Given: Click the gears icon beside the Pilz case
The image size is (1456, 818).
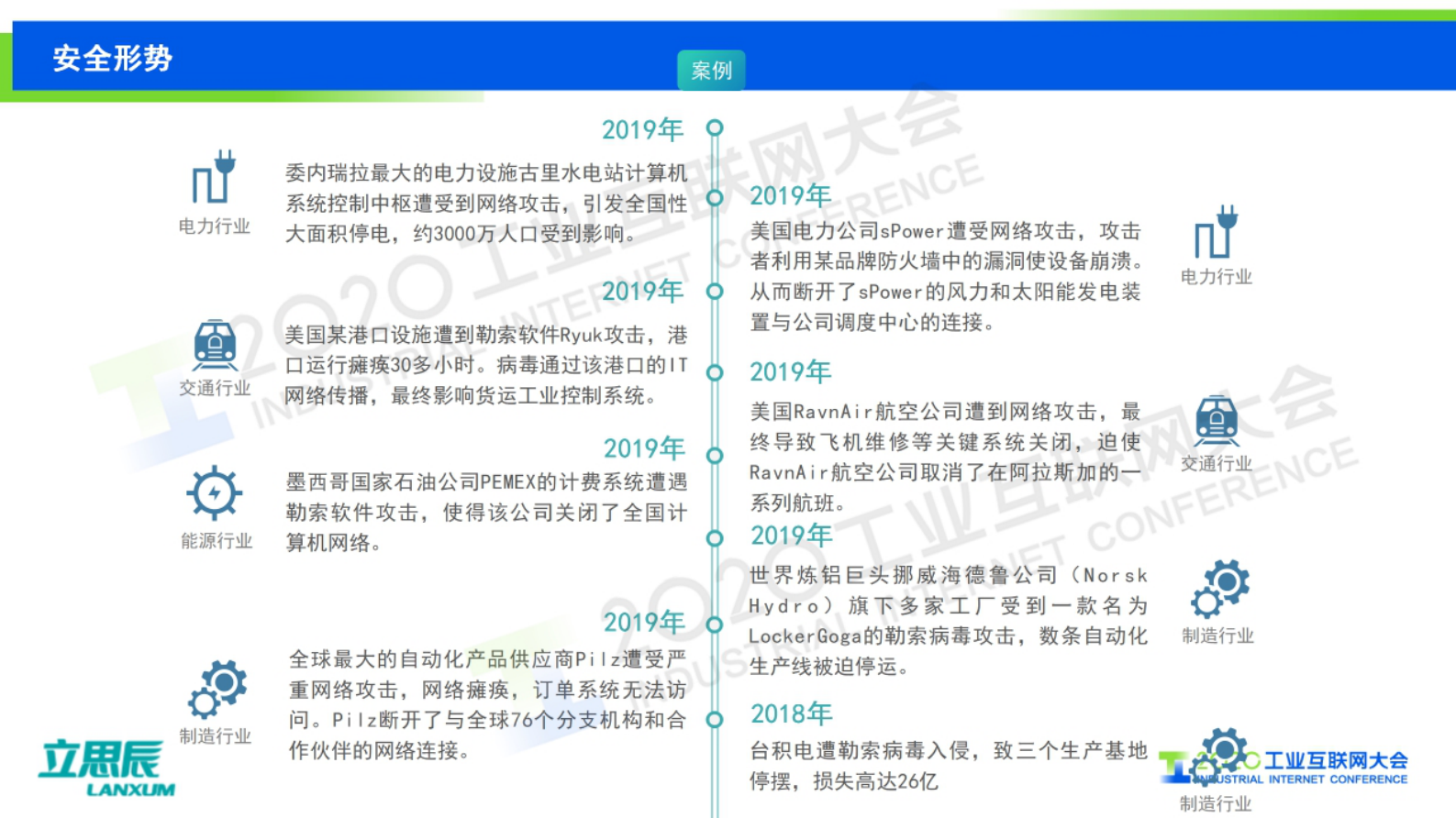Looking at the screenshot, I should coord(217,689).
